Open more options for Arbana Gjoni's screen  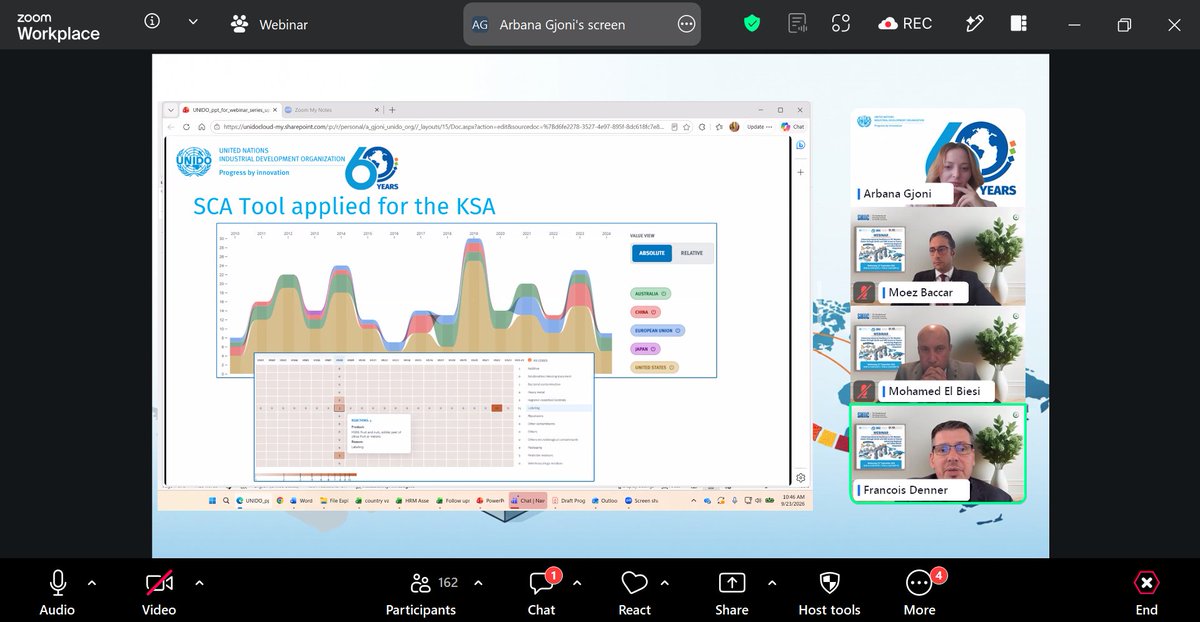(686, 24)
